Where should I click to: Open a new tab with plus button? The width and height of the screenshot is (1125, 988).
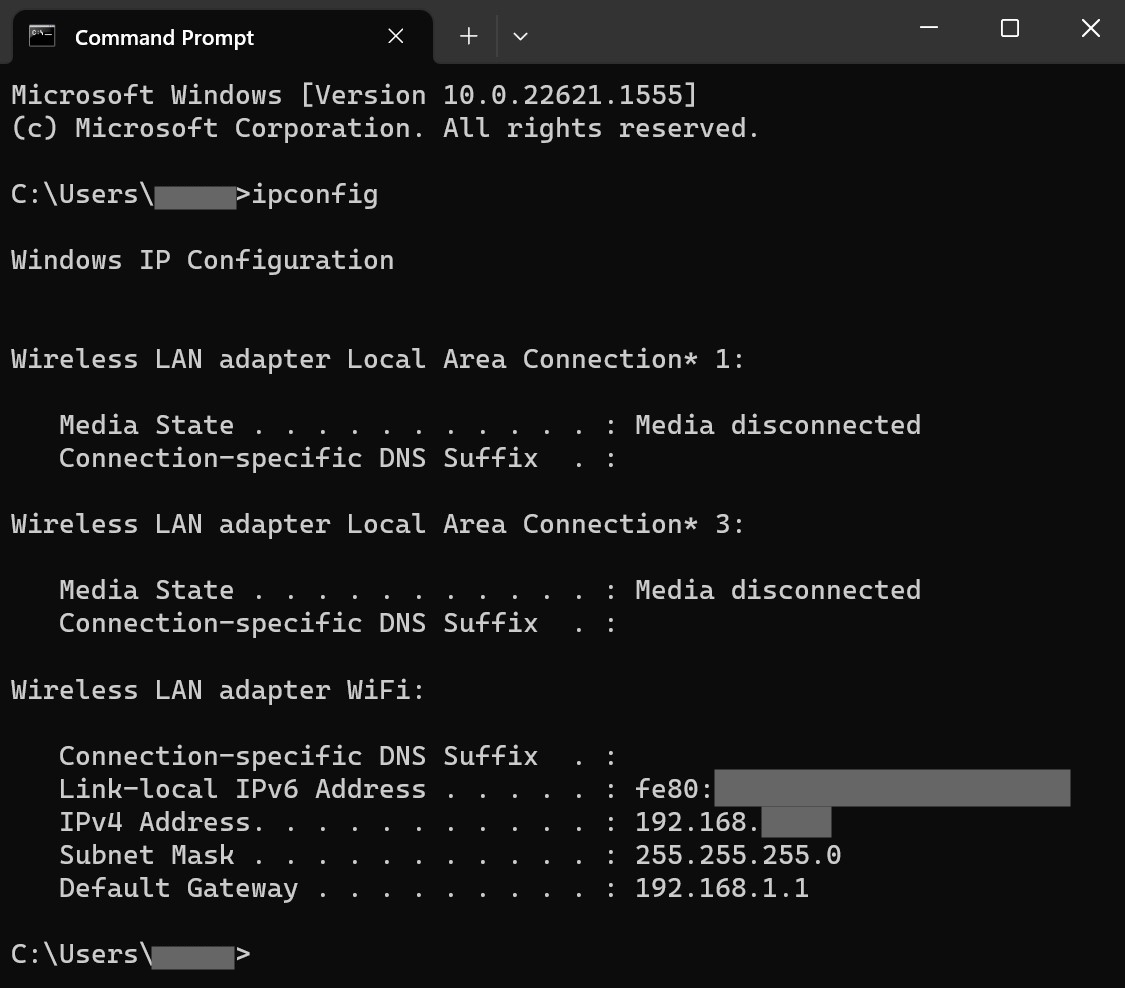click(469, 36)
